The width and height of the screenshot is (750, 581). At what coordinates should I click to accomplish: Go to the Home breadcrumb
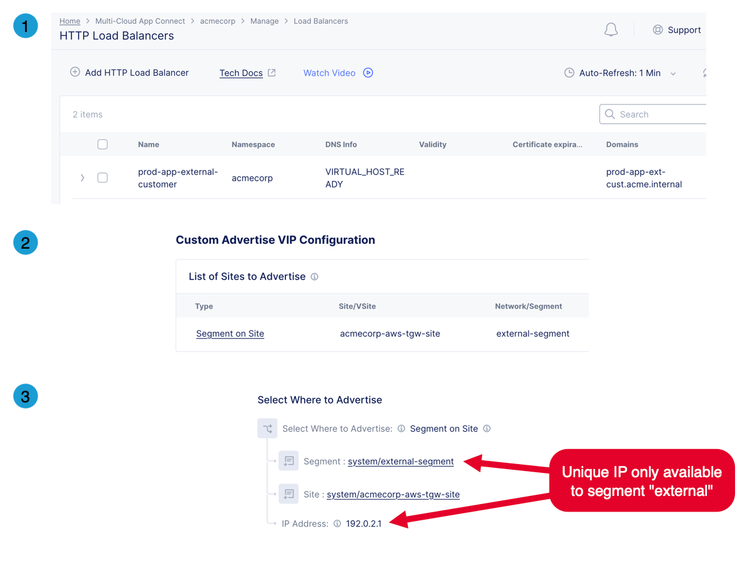tap(70, 21)
